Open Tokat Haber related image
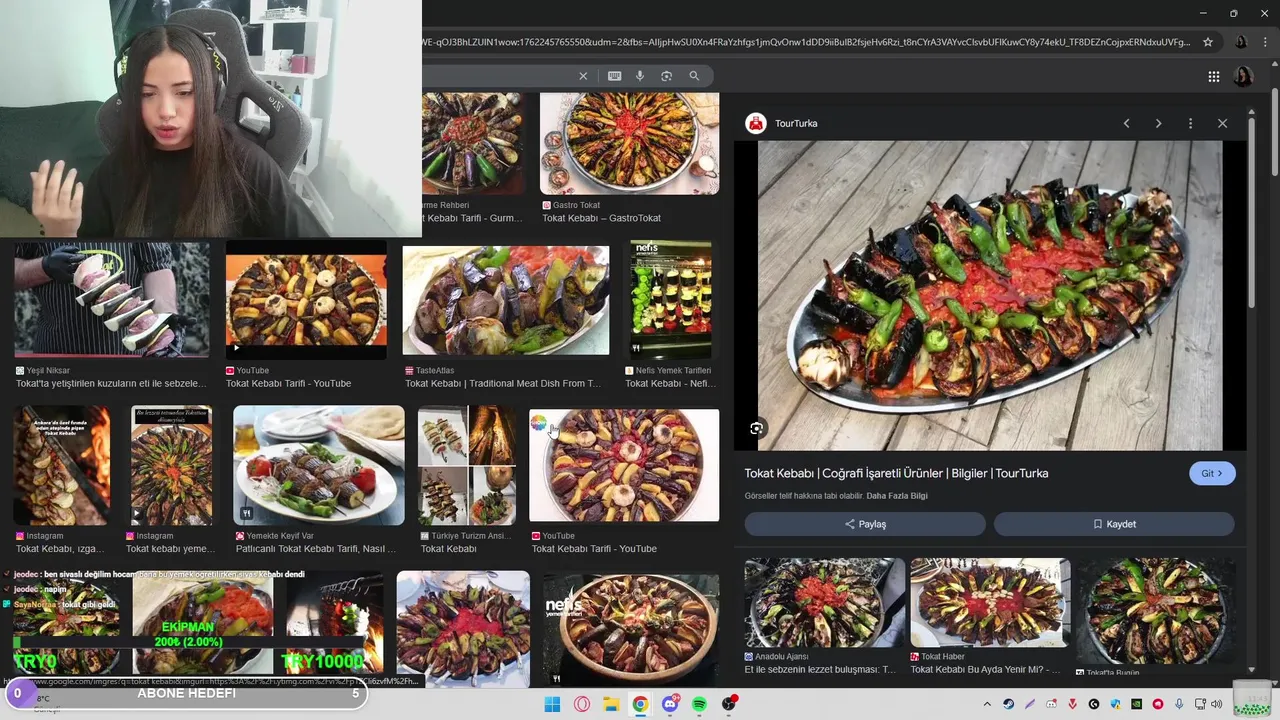Screen dimensions: 1280x720 click(990, 603)
